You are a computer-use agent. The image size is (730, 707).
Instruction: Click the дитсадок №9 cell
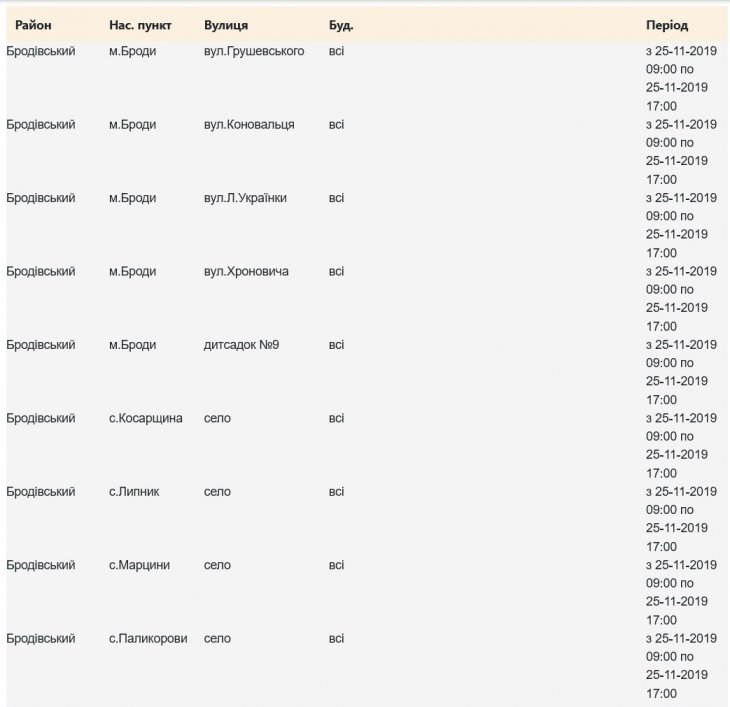pyautogui.click(x=241, y=345)
